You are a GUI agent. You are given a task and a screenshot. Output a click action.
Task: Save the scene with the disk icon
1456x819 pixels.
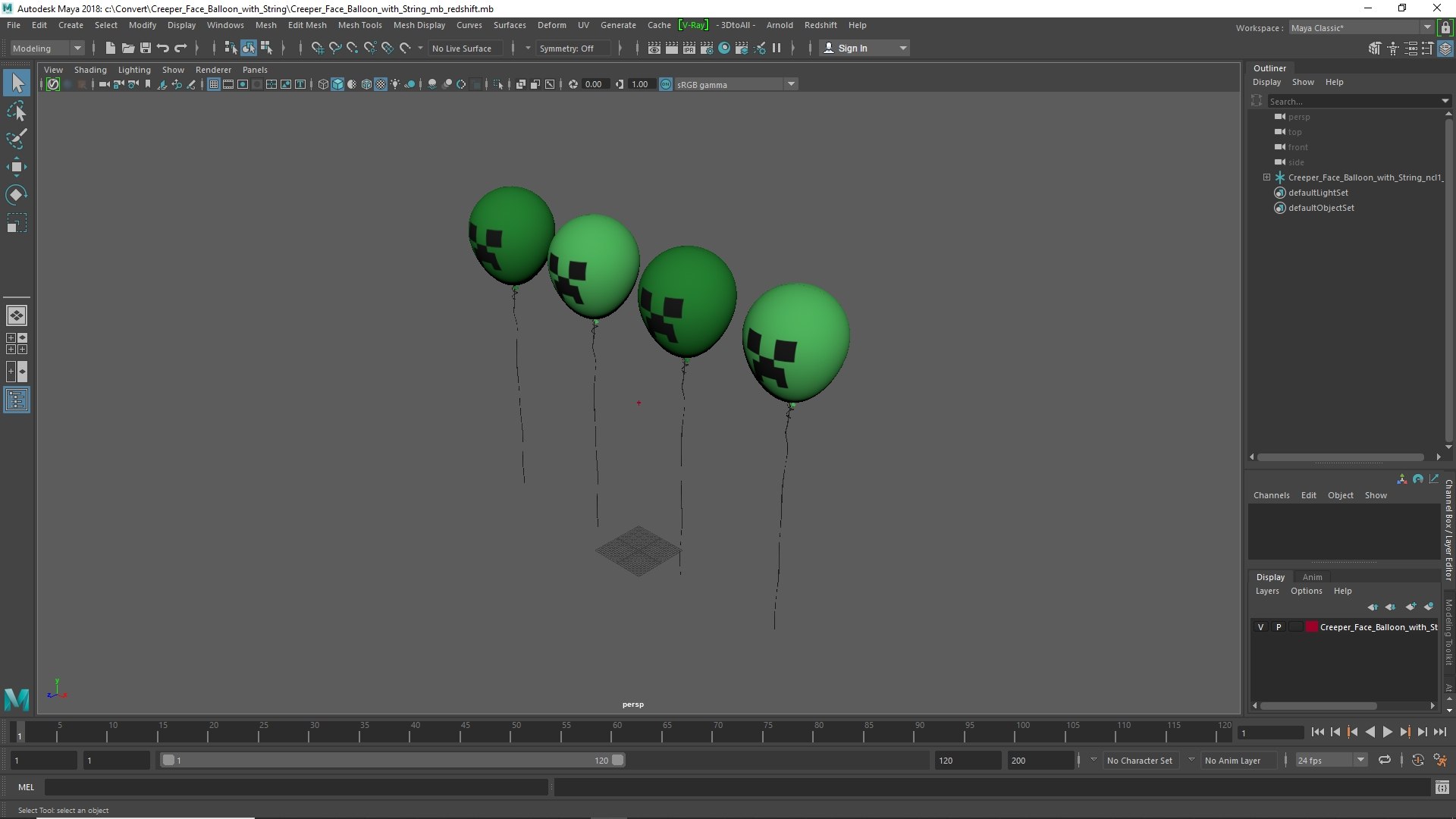(145, 48)
